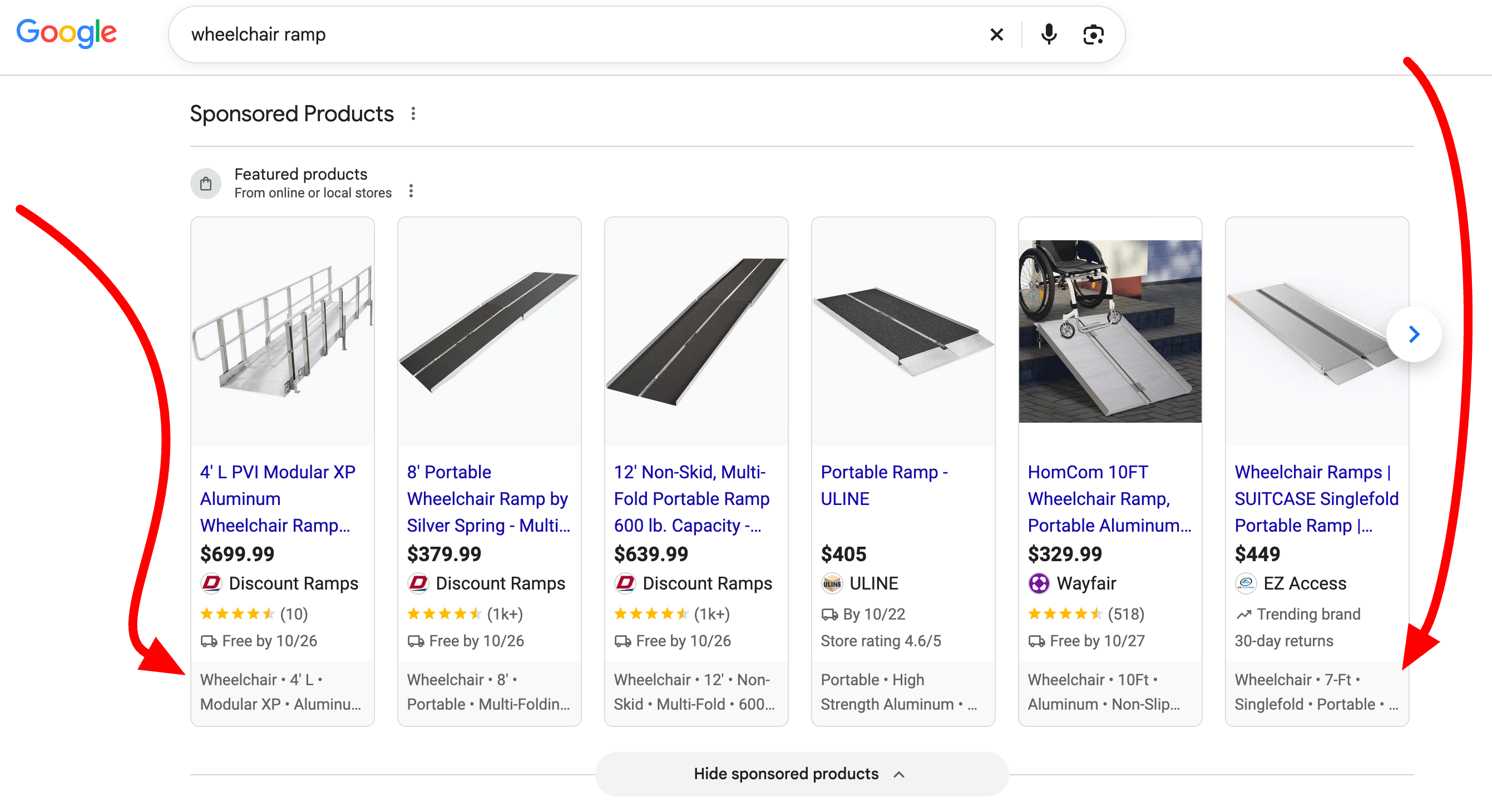Click the Wayfair store logo icon
This screenshot has height=812, width=1492.
click(x=1039, y=583)
